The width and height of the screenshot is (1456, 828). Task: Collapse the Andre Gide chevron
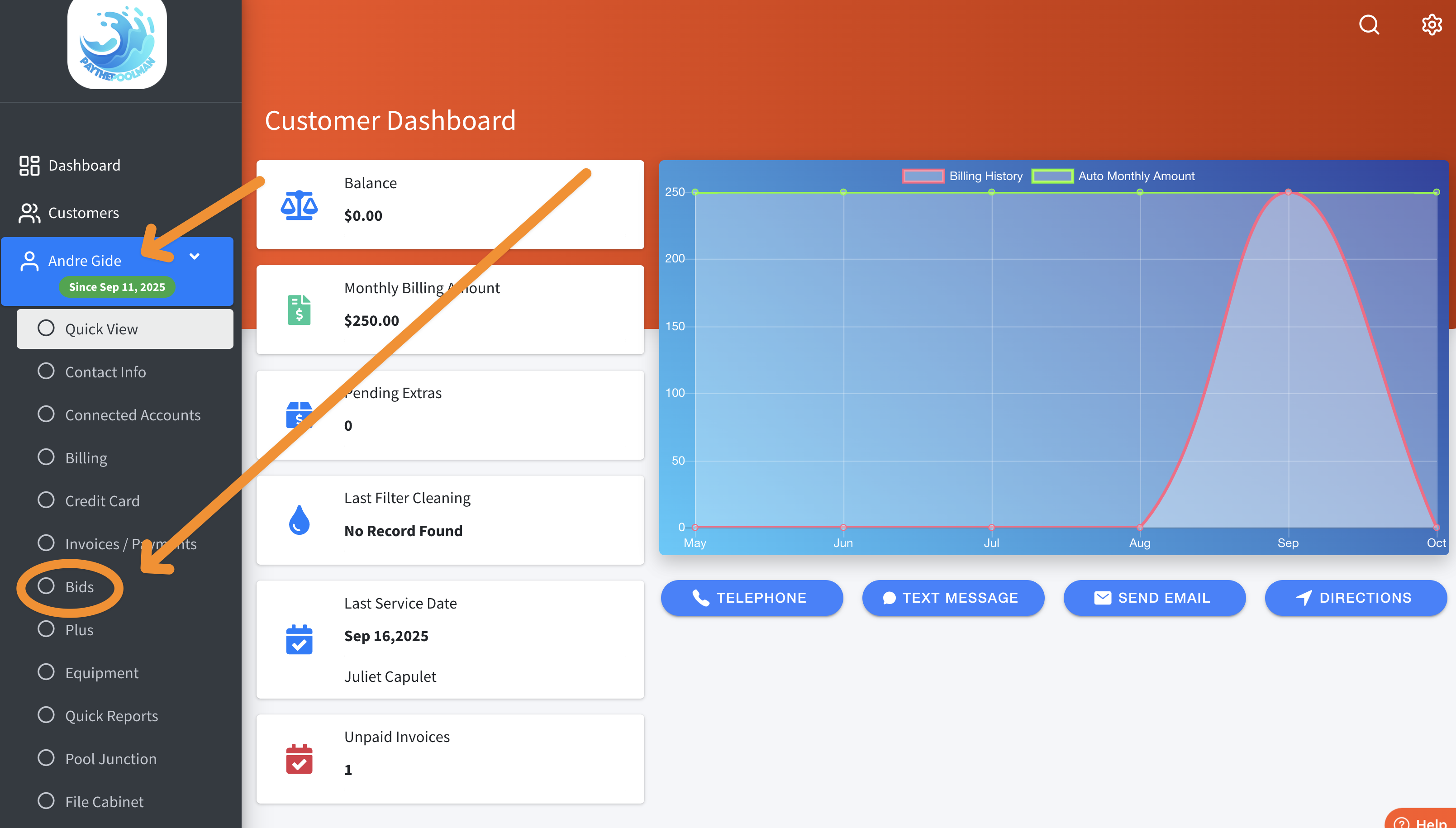click(195, 257)
